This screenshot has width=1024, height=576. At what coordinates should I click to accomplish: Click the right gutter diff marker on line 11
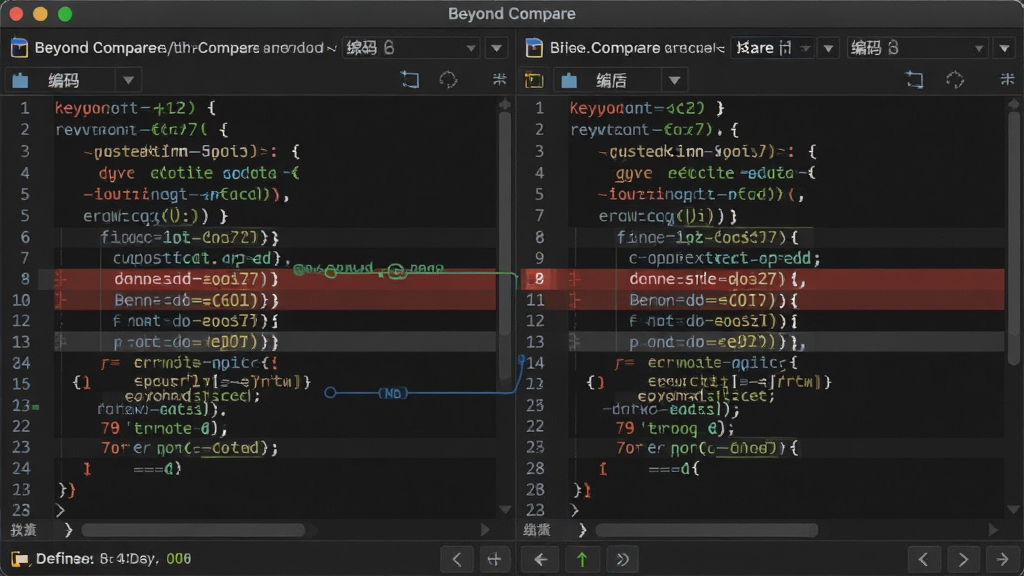click(x=575, y=300)
